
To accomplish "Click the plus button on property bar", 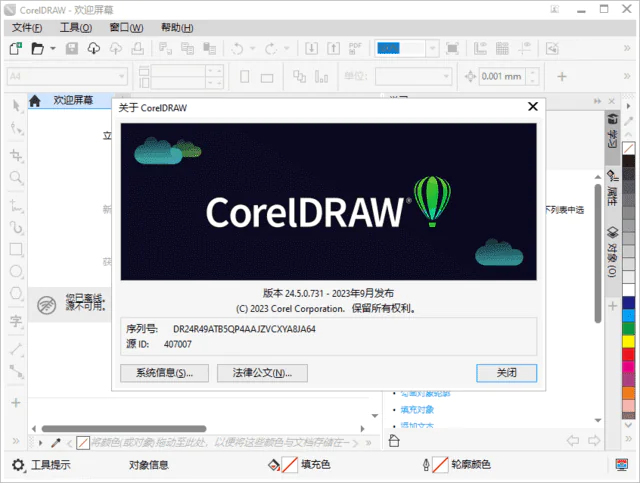I will tap(562, 76).
